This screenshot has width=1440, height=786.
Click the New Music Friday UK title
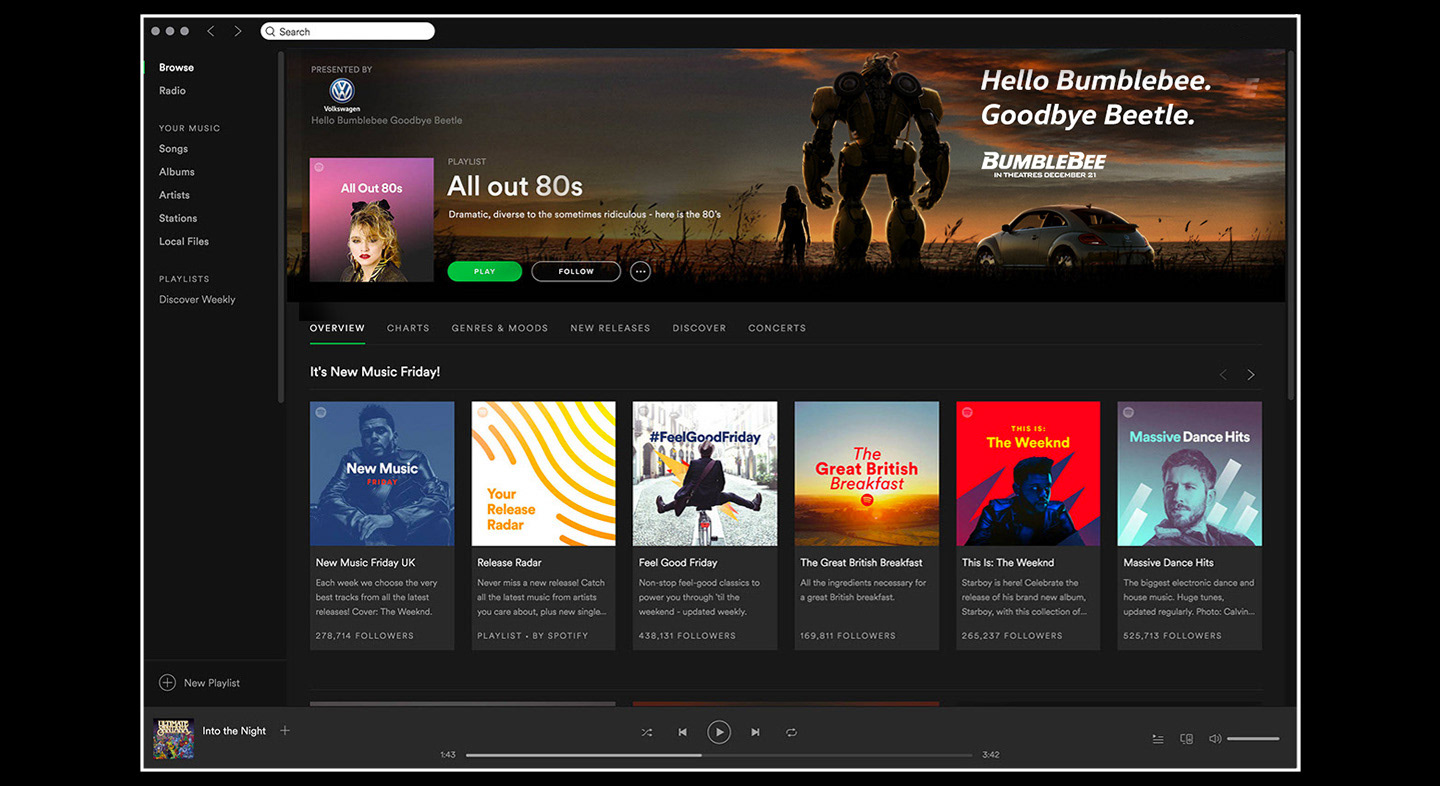pyautogui.click(x=365, y=563)
